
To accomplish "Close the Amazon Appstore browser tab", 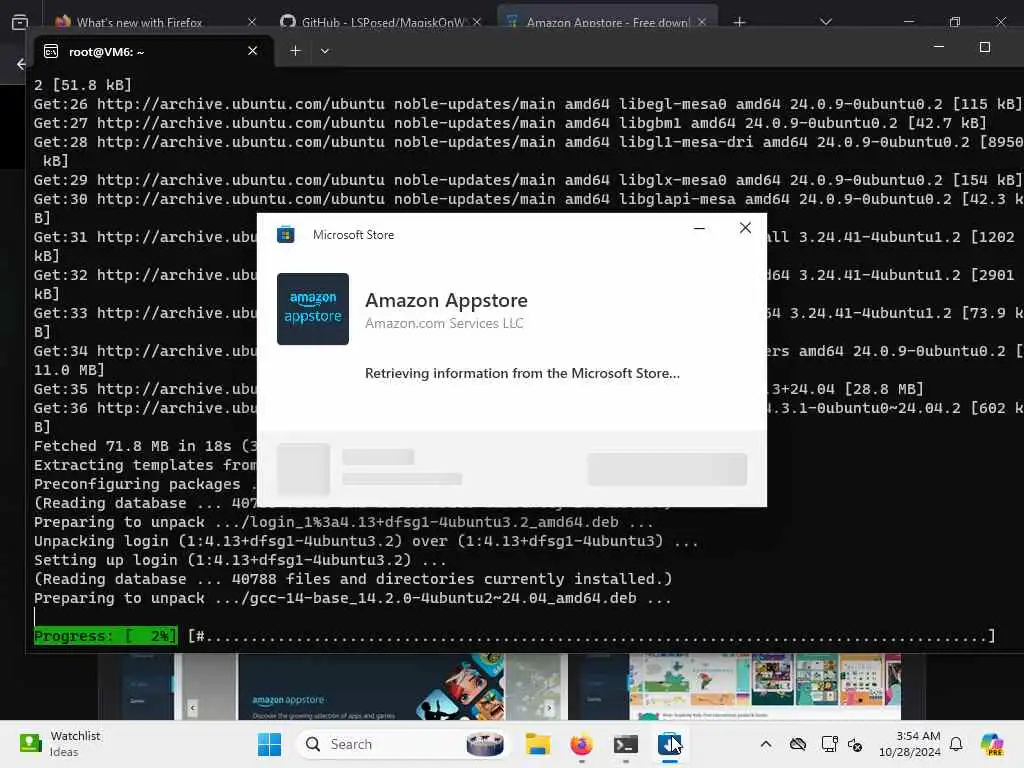I will tap(701, 22).
